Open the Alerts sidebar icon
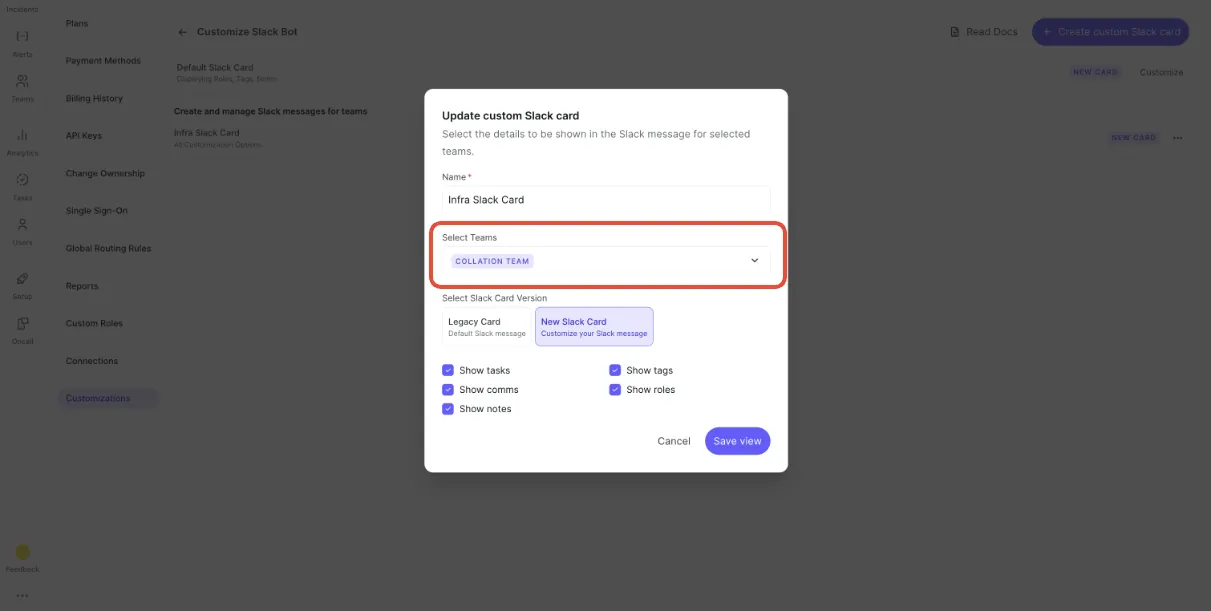This screenshot has height=611, width=1211. [22, 36]
